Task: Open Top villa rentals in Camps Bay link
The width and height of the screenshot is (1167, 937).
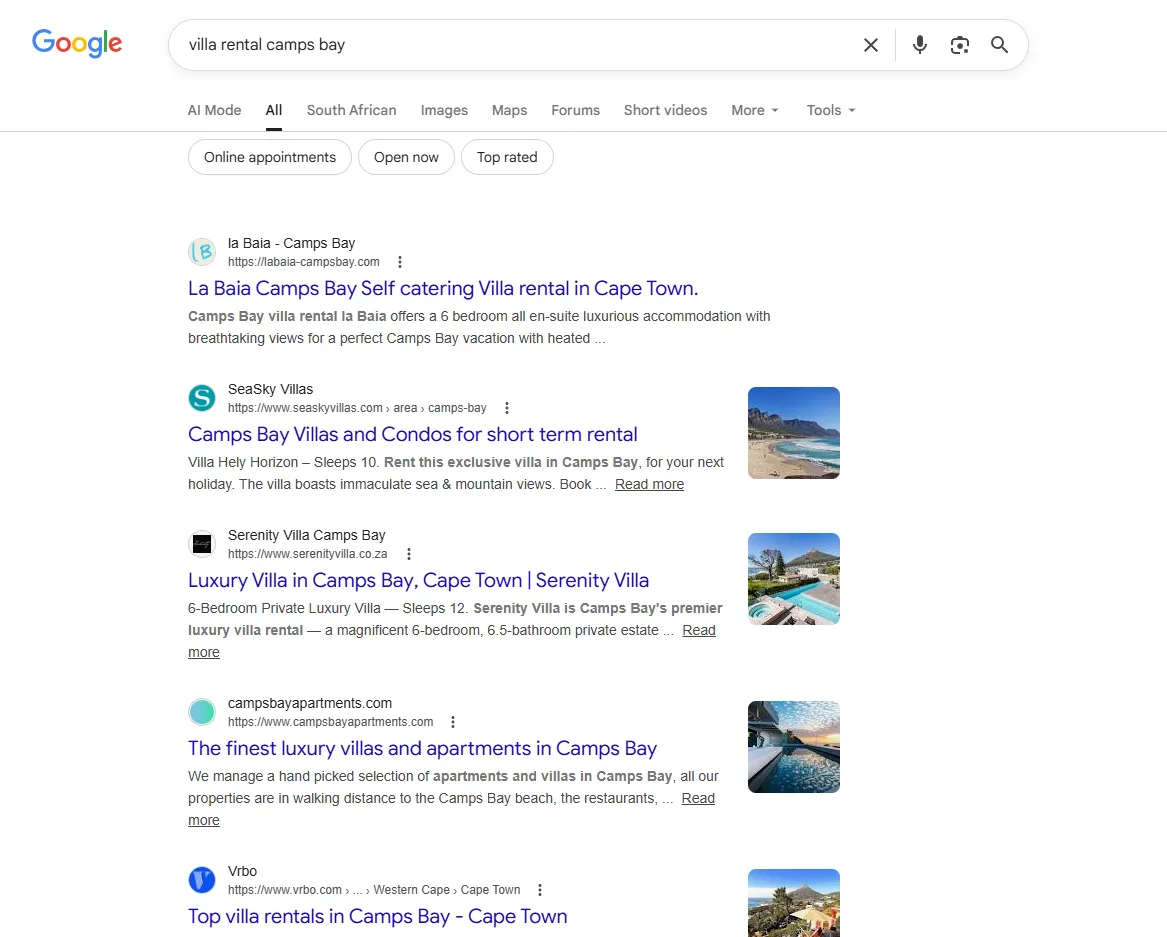Action: (377, 916)
